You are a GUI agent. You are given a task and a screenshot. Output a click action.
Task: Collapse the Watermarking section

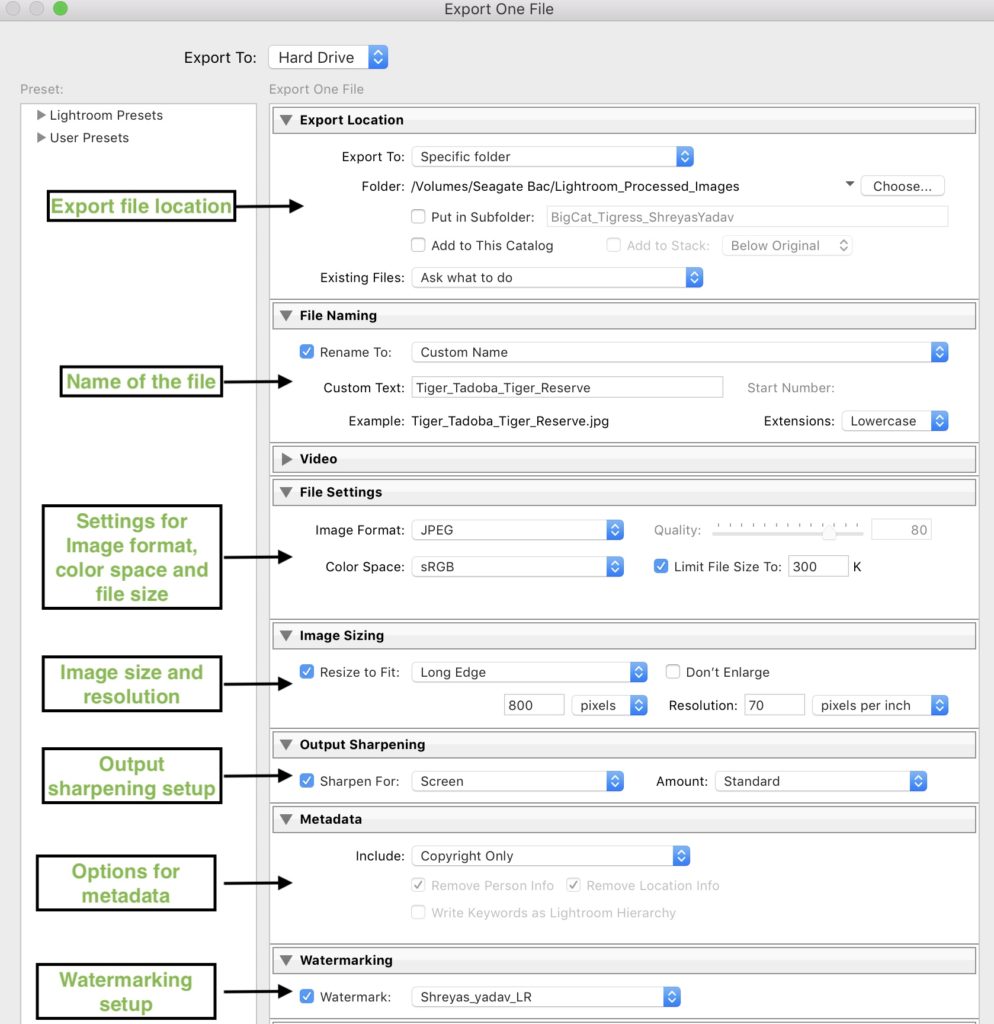coord(286,959)
